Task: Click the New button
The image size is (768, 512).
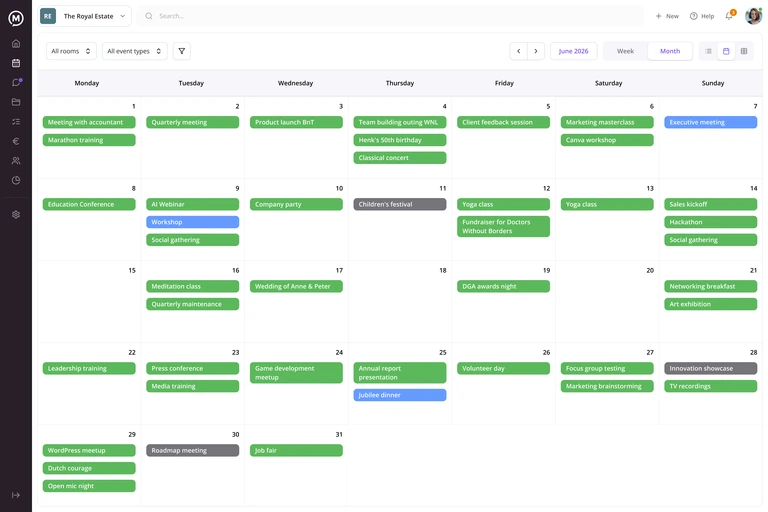Action: click(x=667, y=16)
